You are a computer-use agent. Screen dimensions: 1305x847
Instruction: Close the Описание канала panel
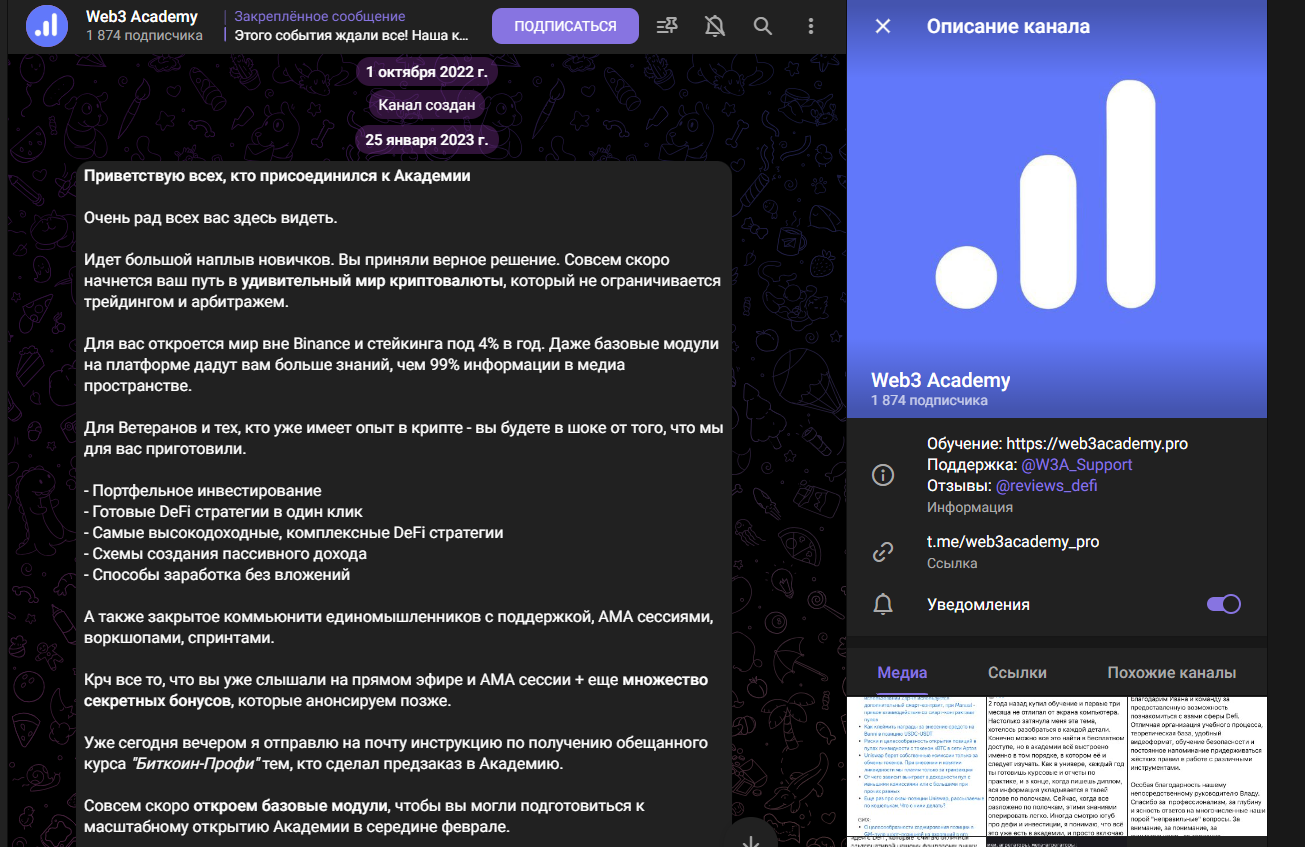click(x=883, y=27)
